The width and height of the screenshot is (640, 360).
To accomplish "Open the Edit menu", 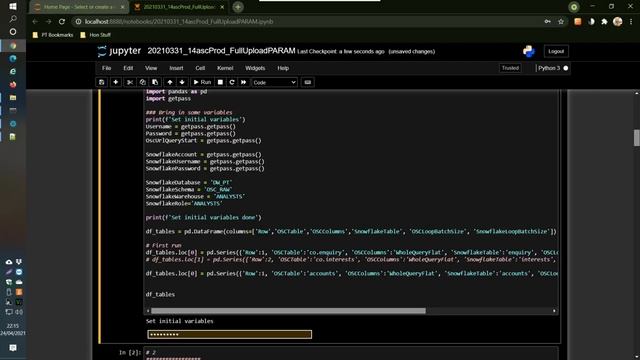I will click(128, 68).
